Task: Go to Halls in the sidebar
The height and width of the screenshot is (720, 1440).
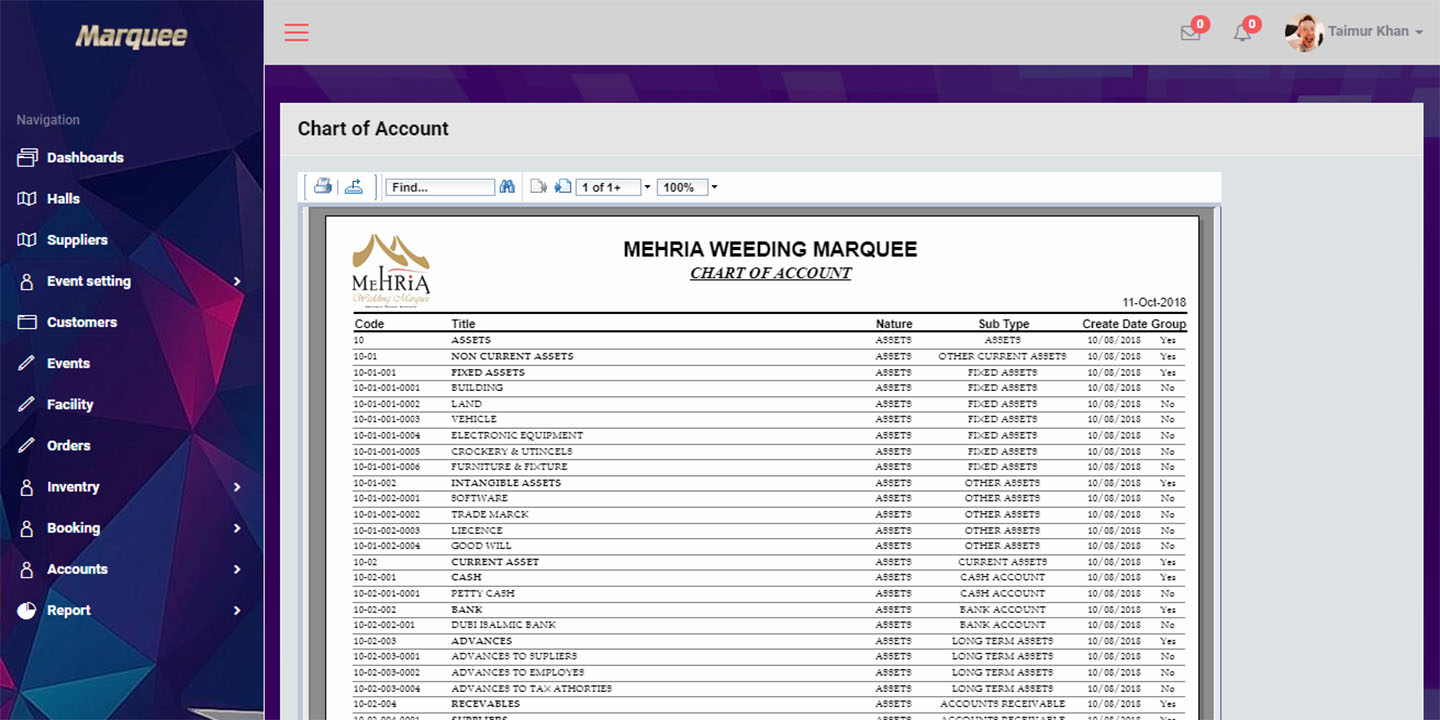Action: point(63,198)
